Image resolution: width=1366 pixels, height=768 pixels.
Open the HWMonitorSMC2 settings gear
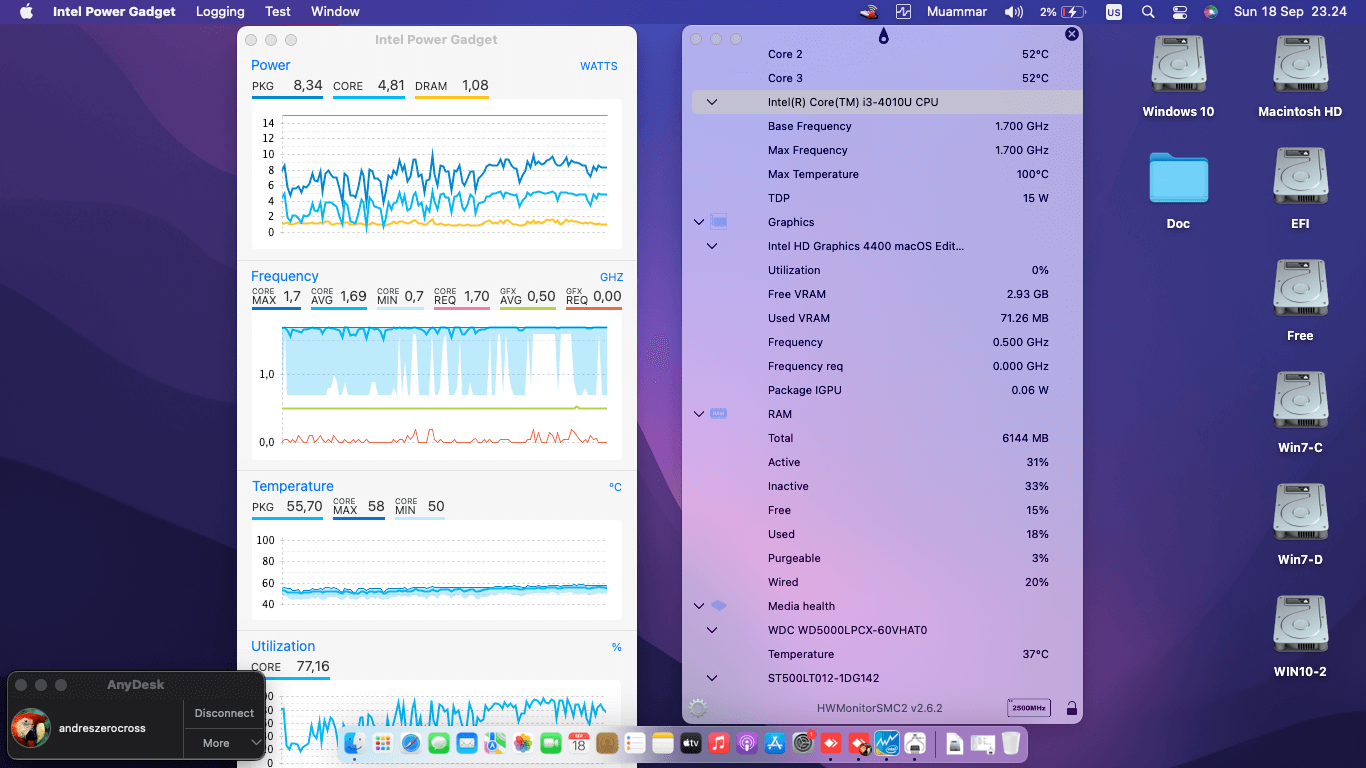tap(698, 708)
